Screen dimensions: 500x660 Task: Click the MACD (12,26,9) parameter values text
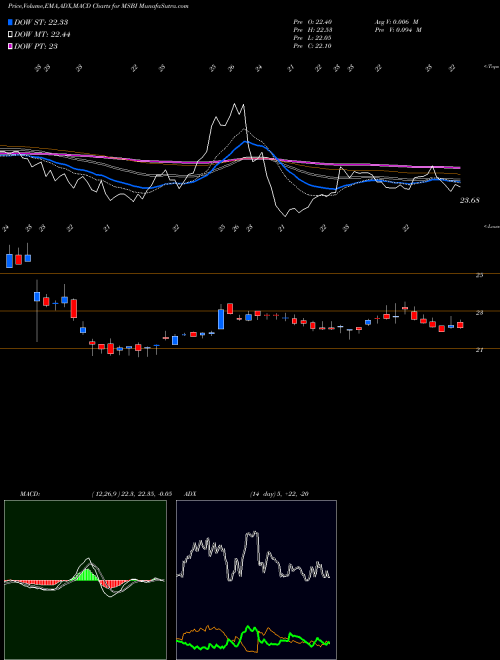[130, 494]
